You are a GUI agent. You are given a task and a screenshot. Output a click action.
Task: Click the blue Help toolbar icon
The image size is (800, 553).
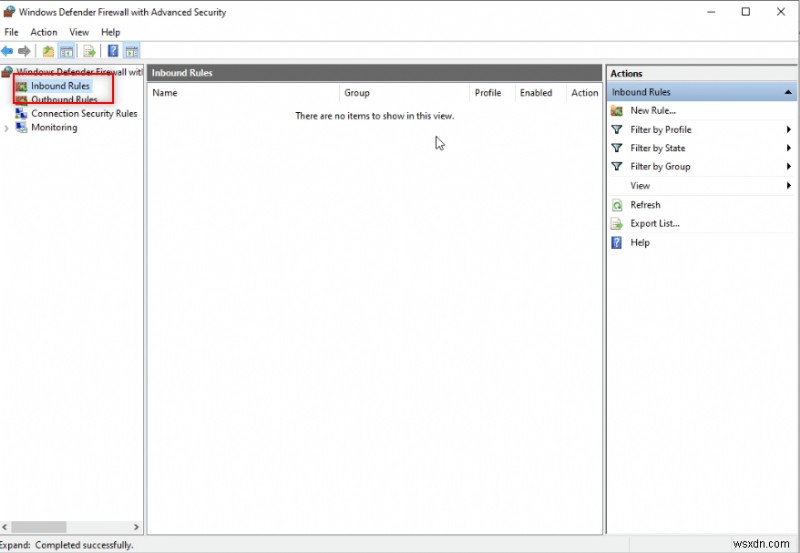point(113,51)
